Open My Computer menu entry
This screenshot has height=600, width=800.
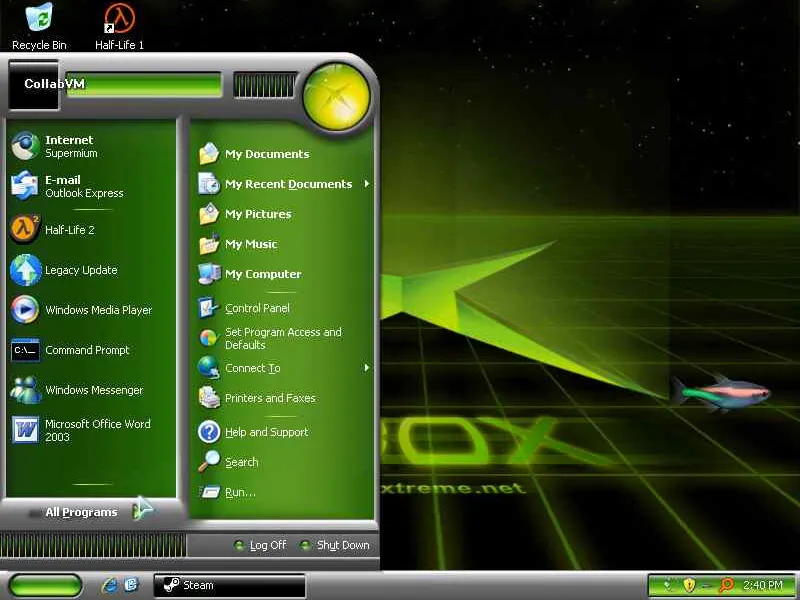pos(282,274)
